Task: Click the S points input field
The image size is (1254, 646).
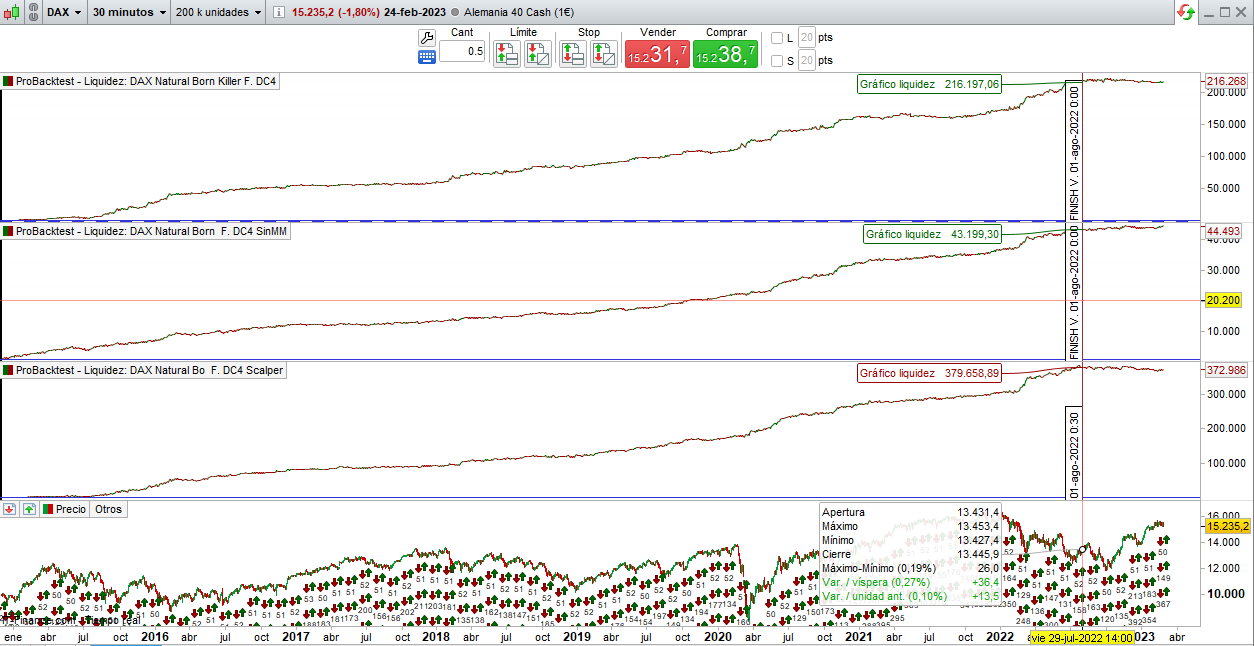Action: point(806,61)
